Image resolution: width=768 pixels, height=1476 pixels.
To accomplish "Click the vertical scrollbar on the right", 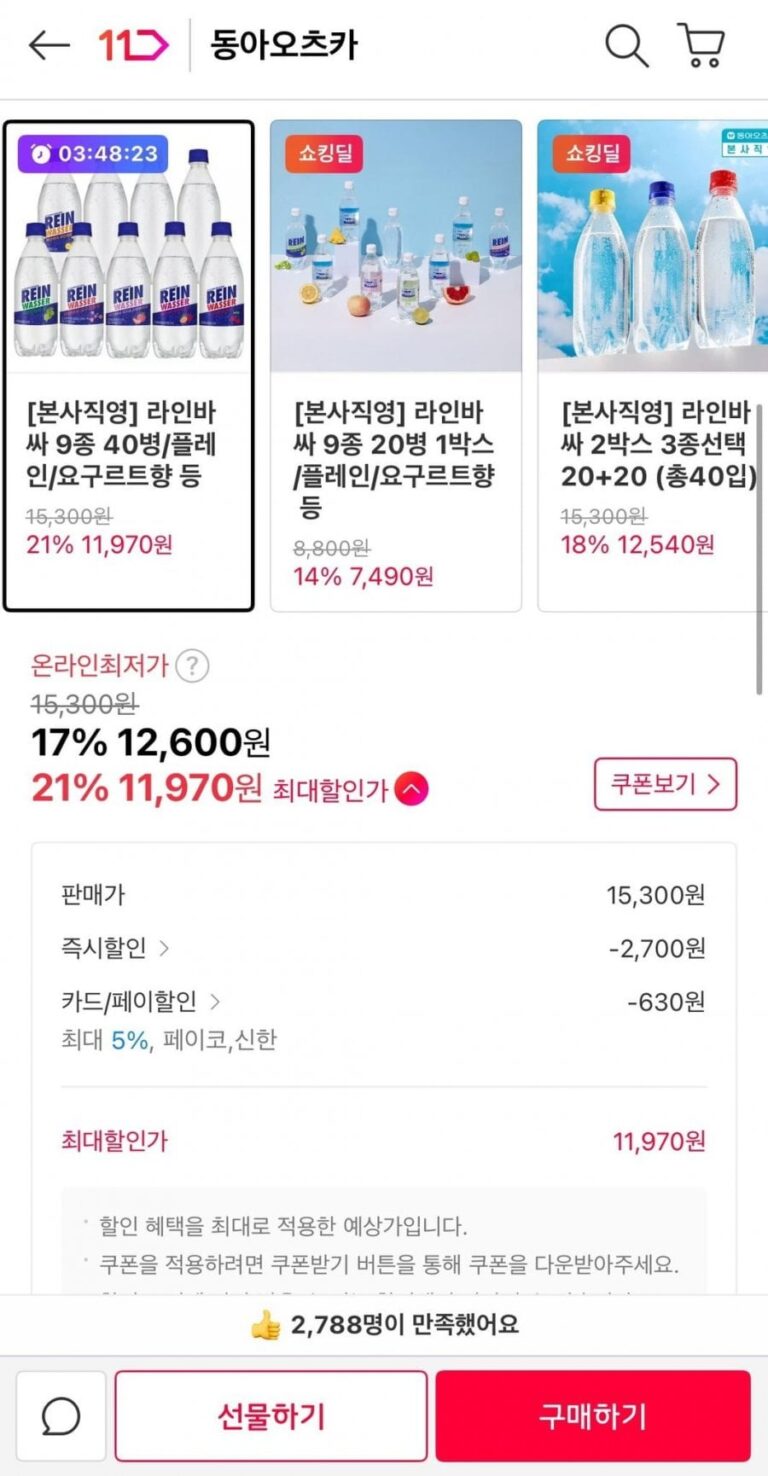I will pos(759,548).
